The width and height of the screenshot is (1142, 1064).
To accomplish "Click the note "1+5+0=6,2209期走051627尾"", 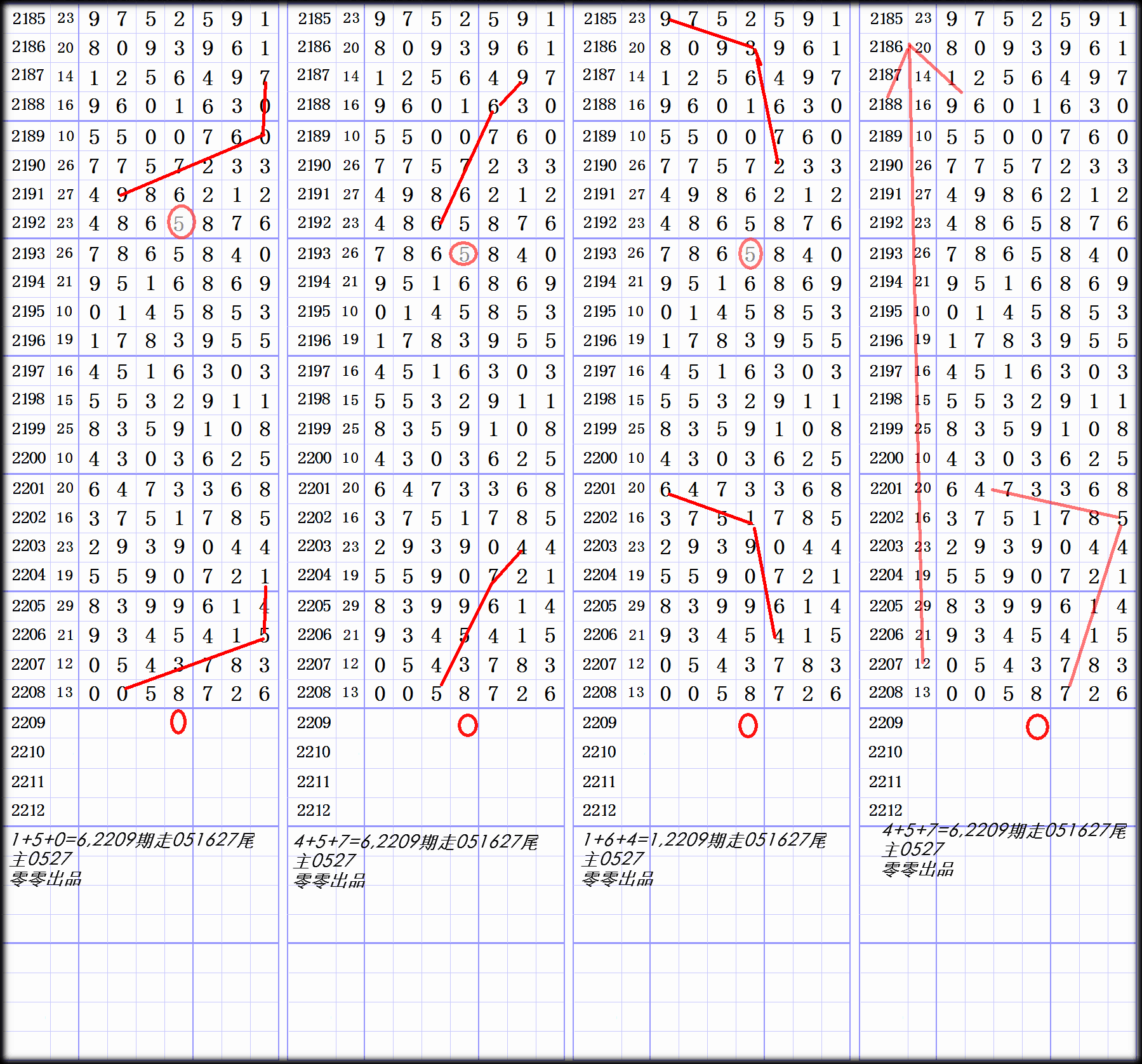I will (133, 840).
